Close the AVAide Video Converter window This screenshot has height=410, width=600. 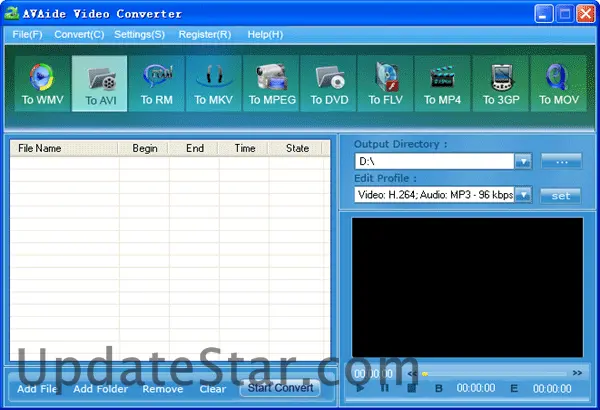pos(585,14)
